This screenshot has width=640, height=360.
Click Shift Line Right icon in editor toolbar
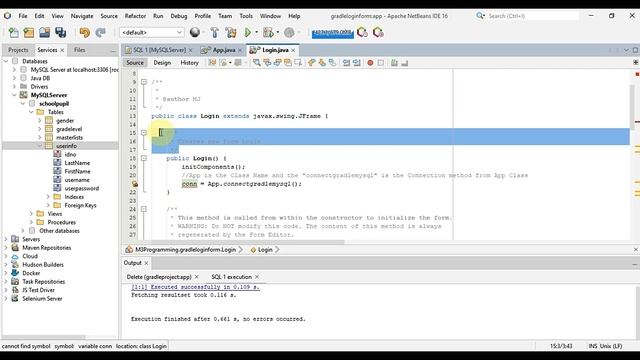pos(357,63)
